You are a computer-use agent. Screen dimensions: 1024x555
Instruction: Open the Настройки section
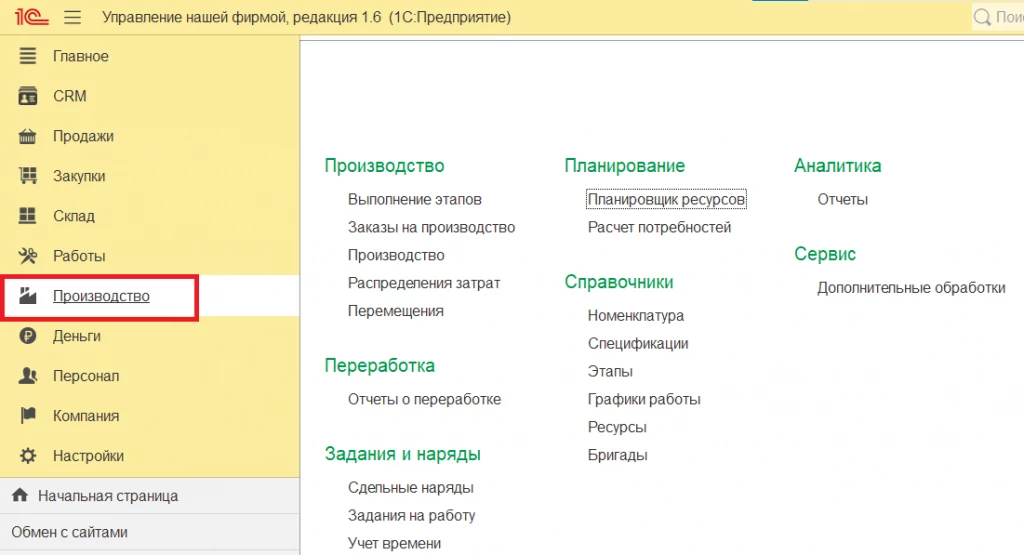click(x=88, y=456)
